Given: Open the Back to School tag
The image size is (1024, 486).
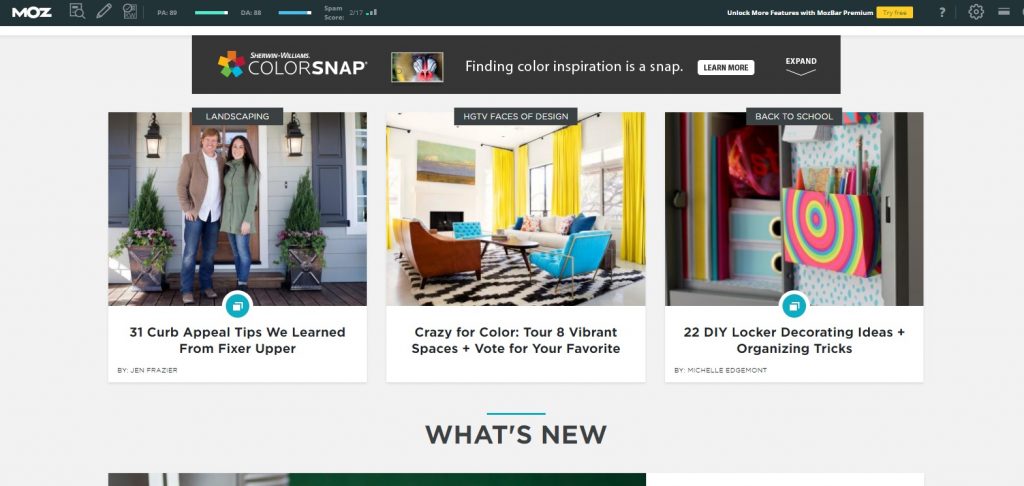Looking at the screenshot, I should pyautogui.click(x=794, y=116).
